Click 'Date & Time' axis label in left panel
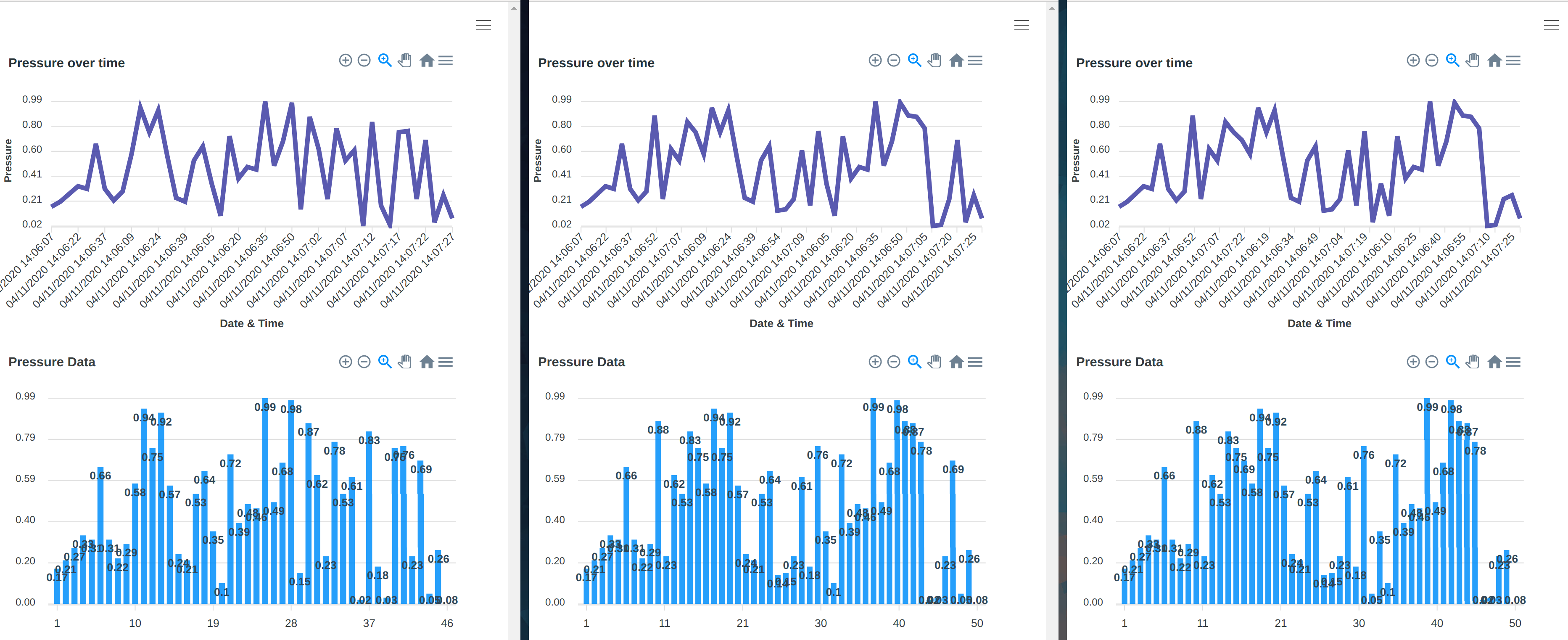Viewport: 1568px width, 640px height. pos(251,323)
